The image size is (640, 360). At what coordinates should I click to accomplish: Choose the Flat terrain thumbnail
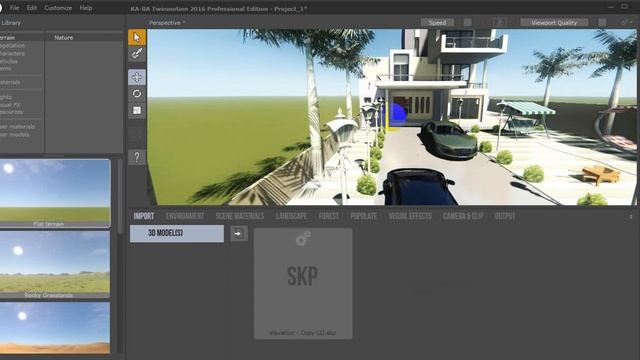coord(55,193)
